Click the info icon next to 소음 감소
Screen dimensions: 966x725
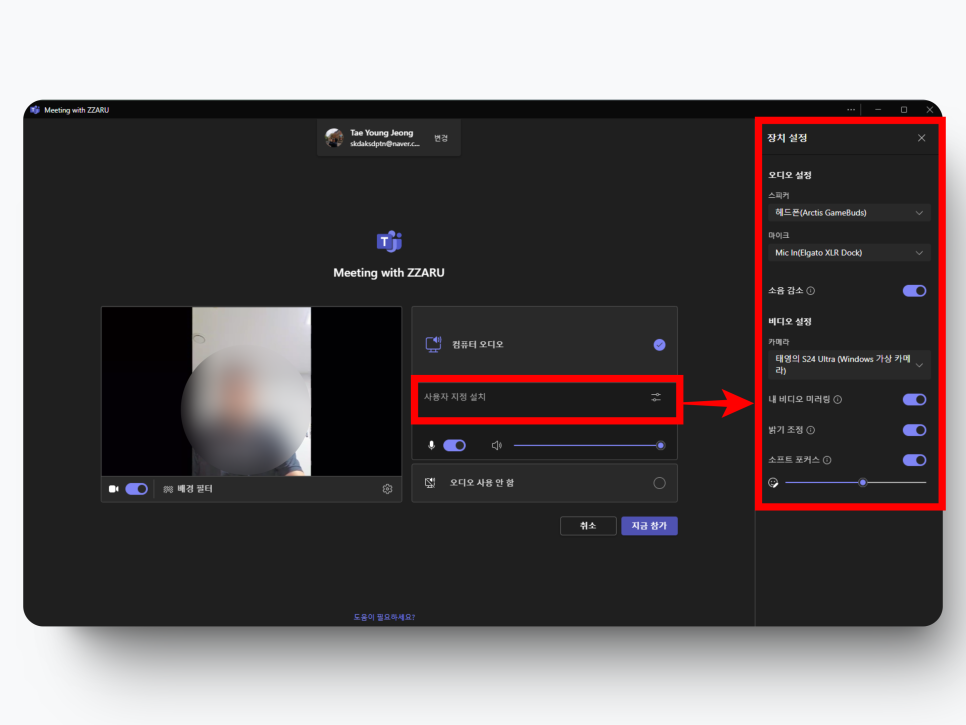(x=811, y=291)
